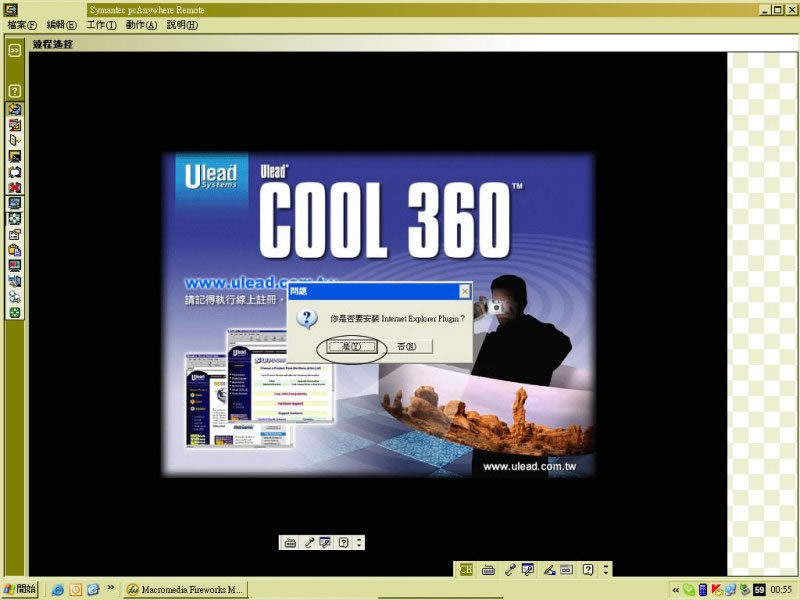This screenshot has width=800, height=600.
Task: Click the red X icon in left toolbar
Action: [x=15, y=187]
